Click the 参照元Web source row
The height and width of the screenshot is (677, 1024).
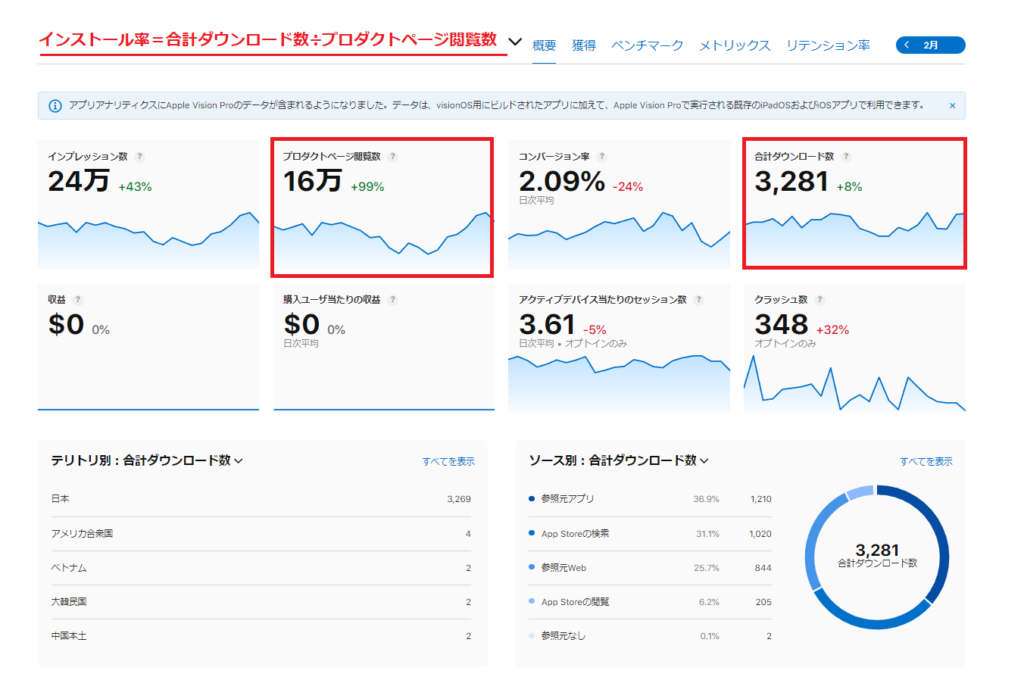[650, 568]
